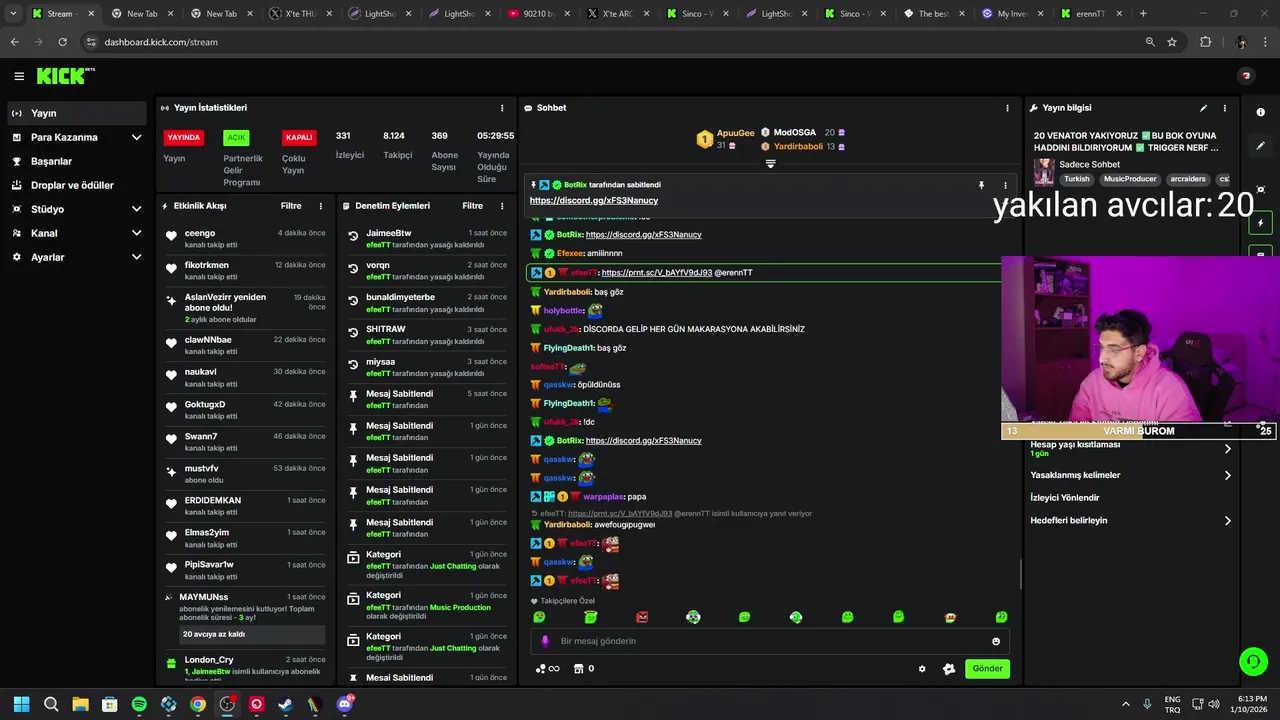Open Spotify from the taskbar
The image size is (1280, 720).
click(x=139, y=704)
